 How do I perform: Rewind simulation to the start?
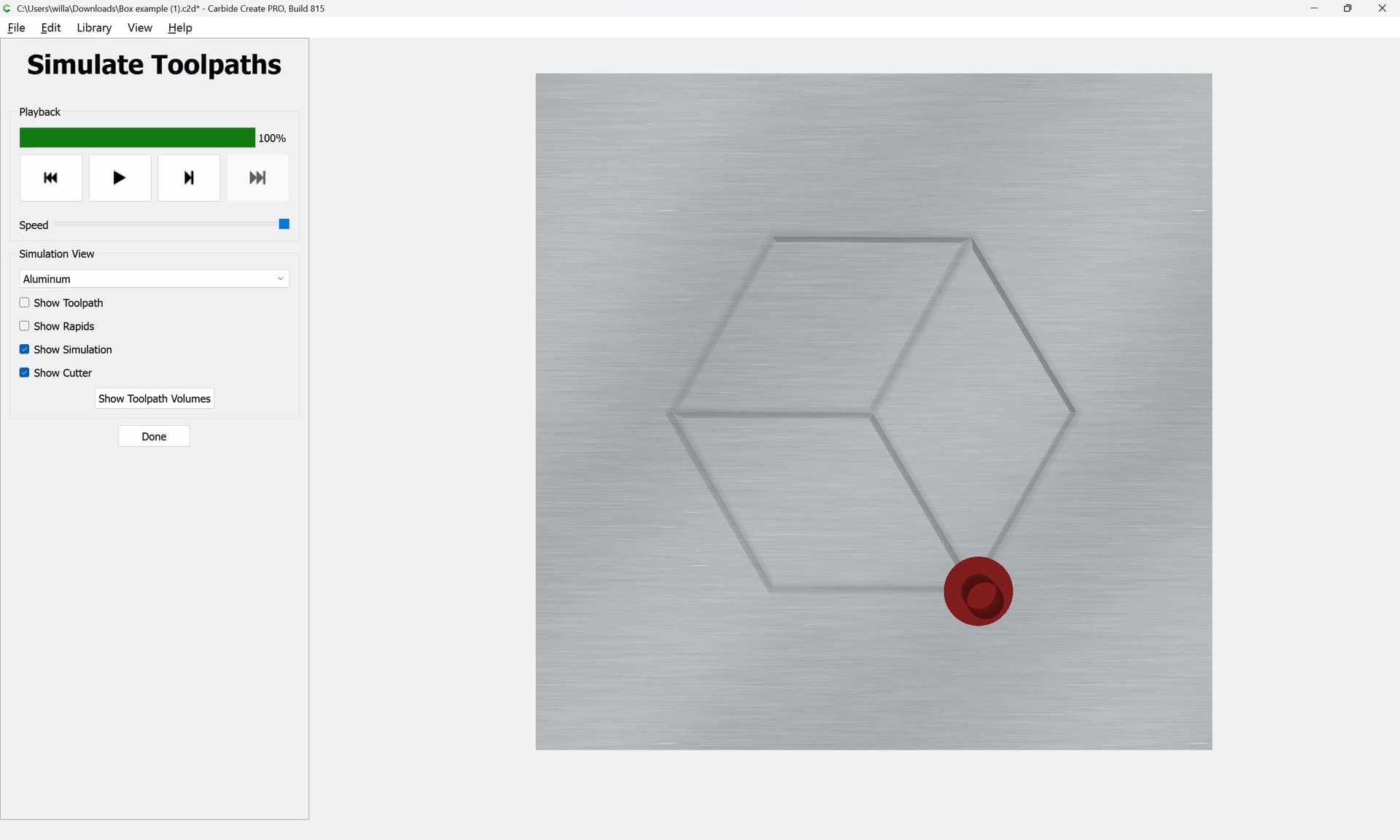[x=50, y=177]
